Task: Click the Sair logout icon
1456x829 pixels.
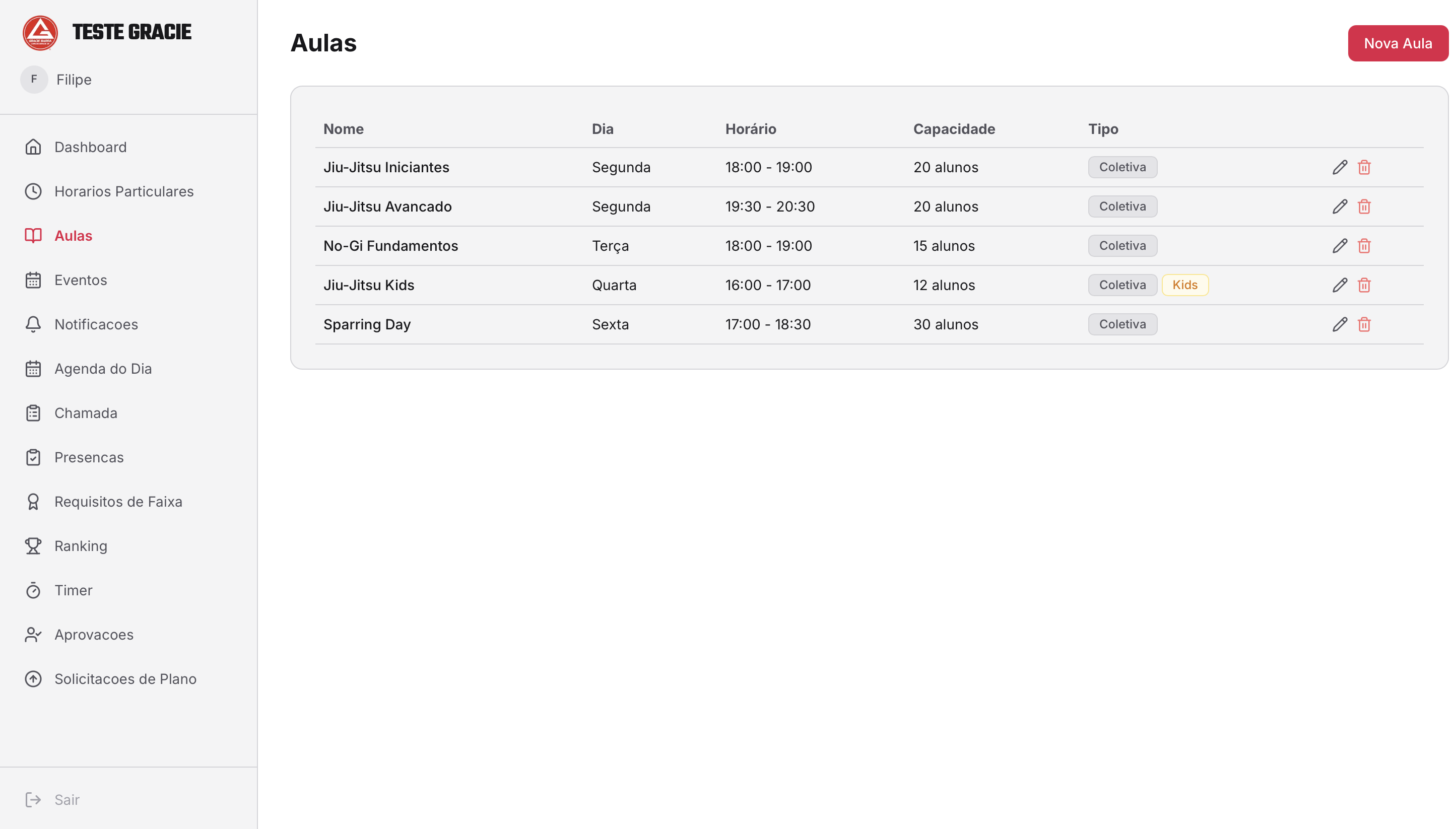Action: click(x=33, y=800)
